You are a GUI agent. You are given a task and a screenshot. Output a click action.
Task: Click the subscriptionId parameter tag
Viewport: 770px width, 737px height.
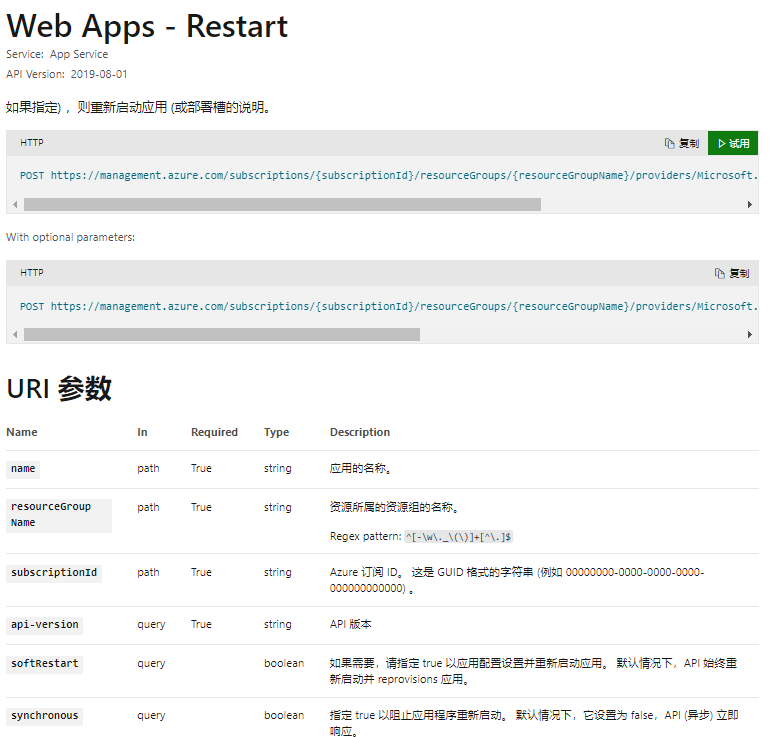point(54,573)
